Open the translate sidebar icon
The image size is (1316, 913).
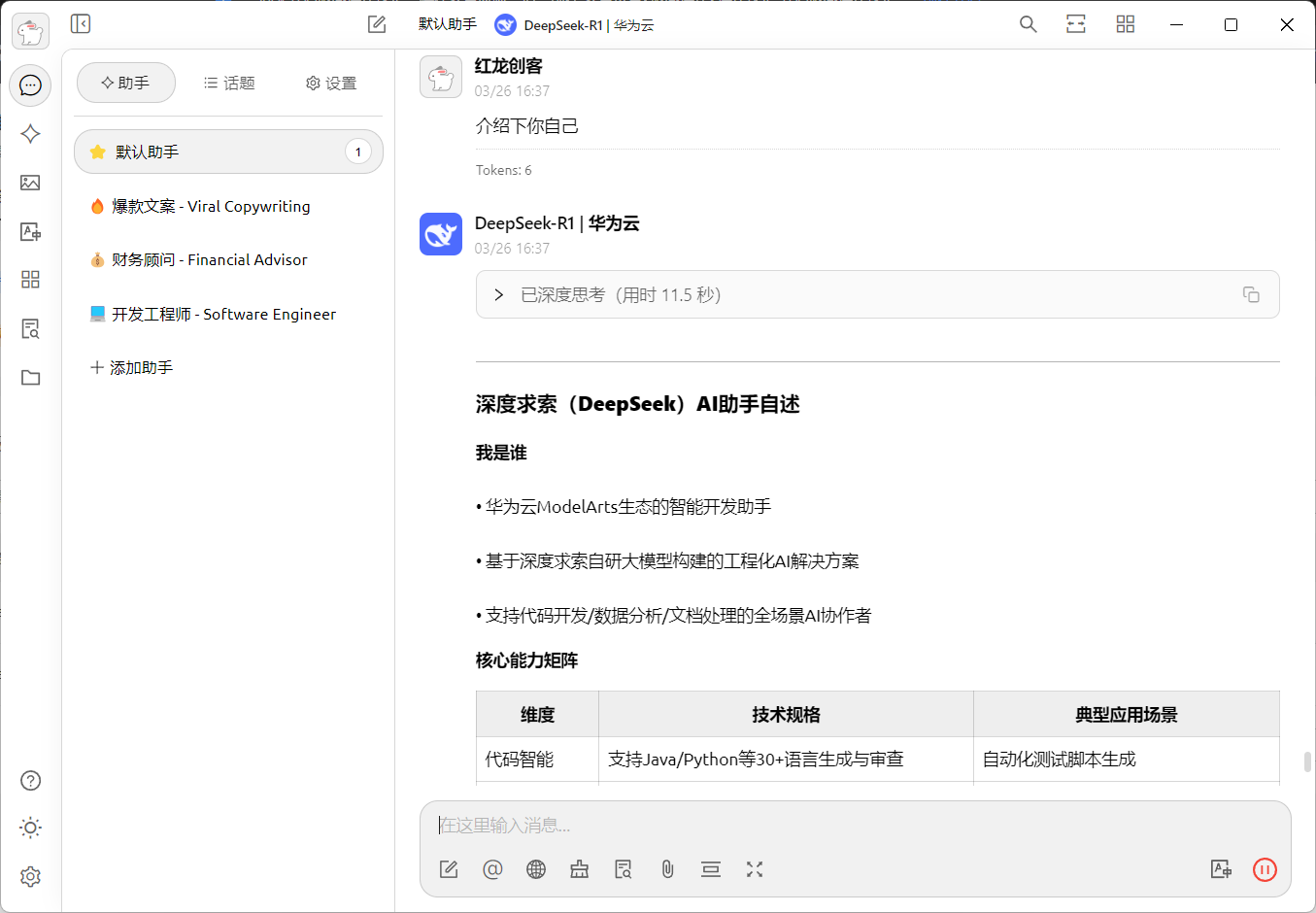(x=30, y=231)
